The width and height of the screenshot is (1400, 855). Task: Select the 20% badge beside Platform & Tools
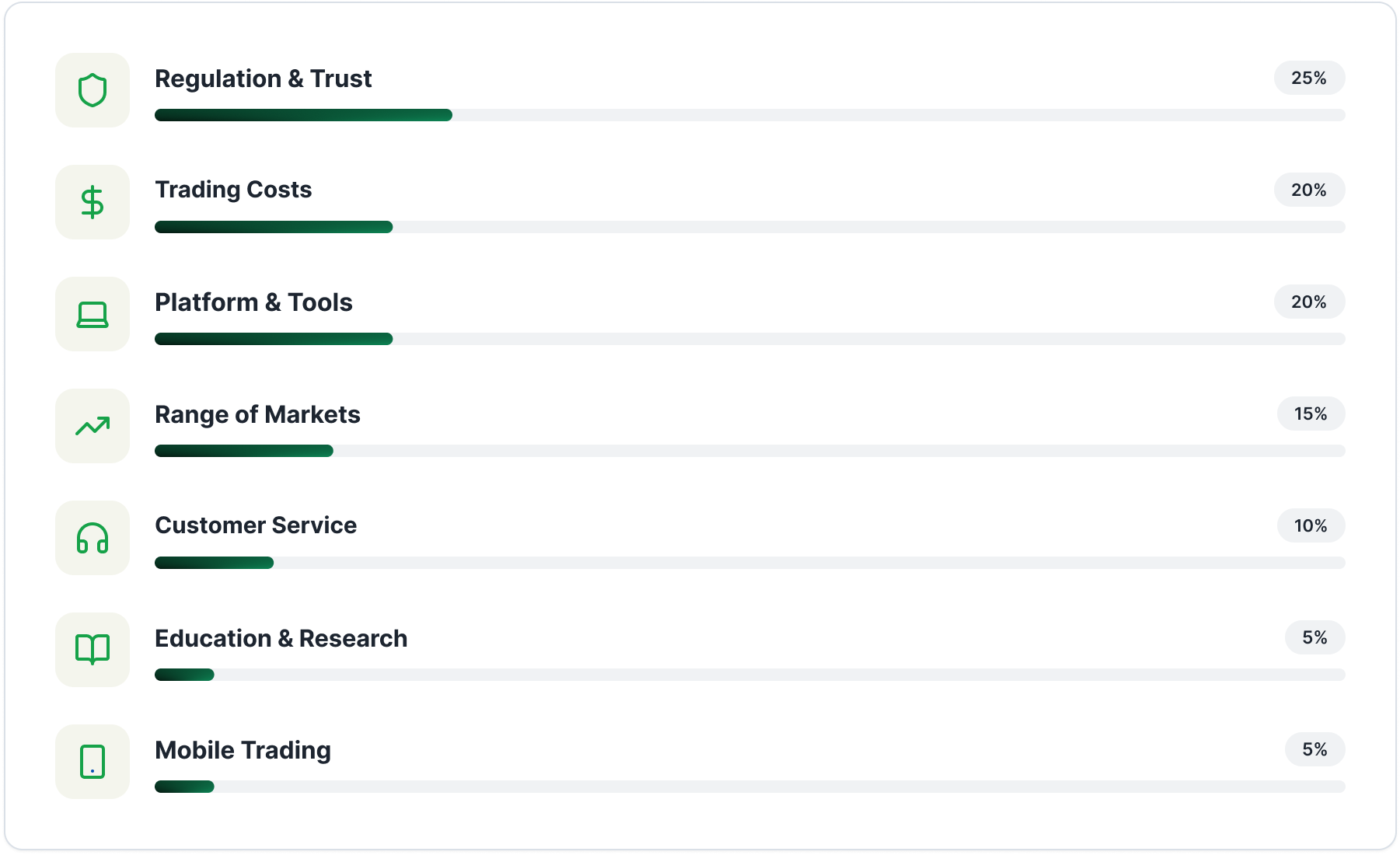pyautogui.click(x=1309, y=302)
